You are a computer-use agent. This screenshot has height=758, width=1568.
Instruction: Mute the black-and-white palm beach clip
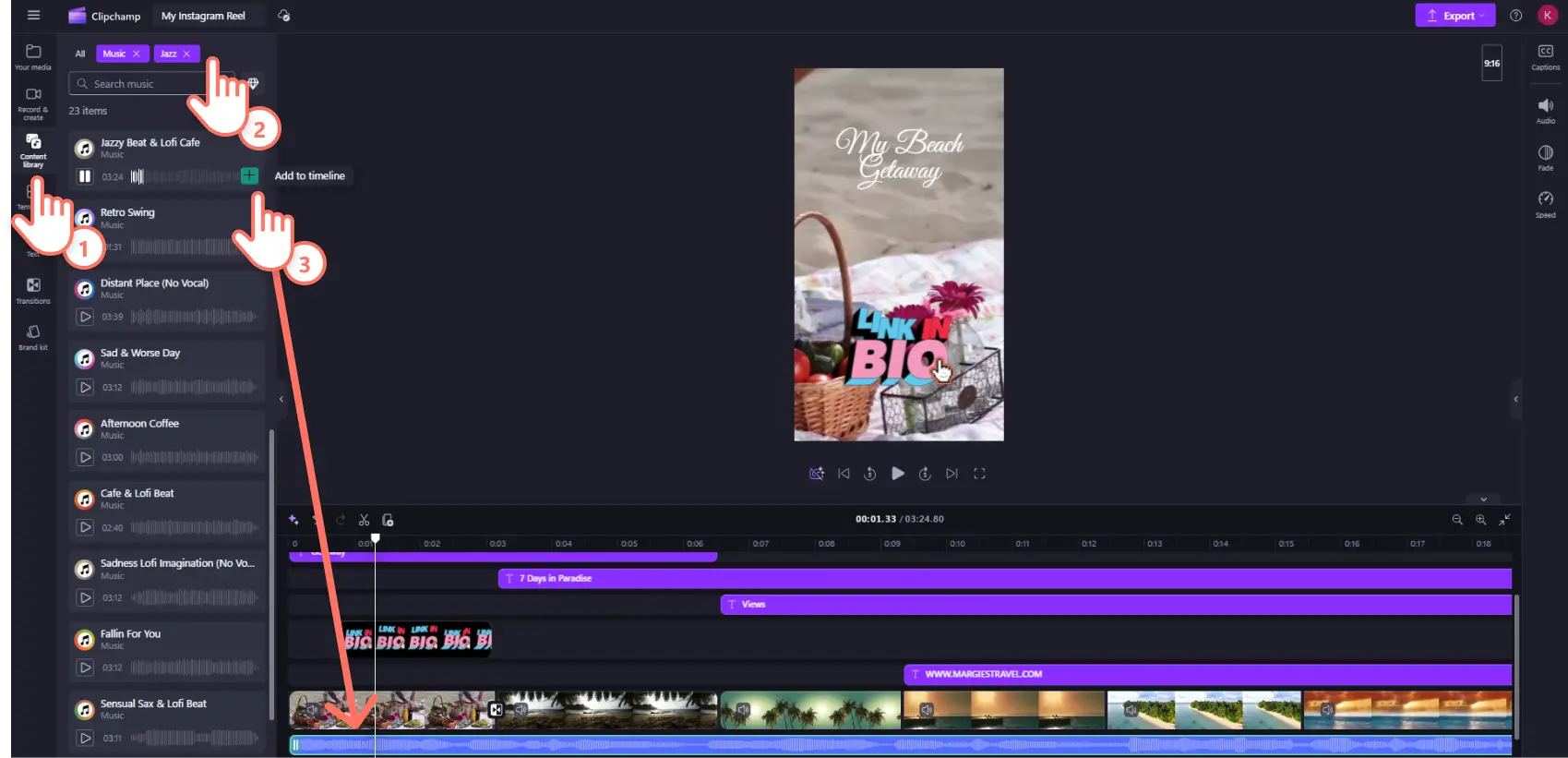tap(521, 710)
